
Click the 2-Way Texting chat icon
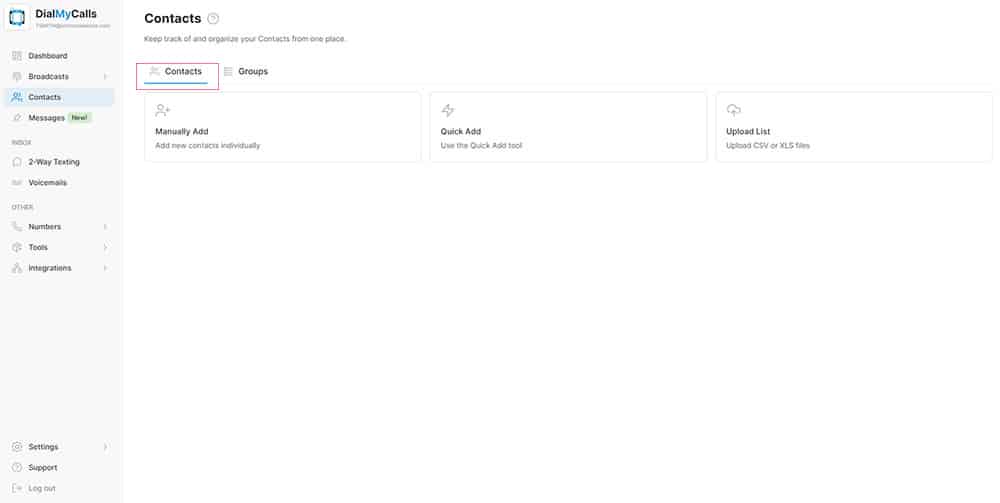(x=17, y=162)
